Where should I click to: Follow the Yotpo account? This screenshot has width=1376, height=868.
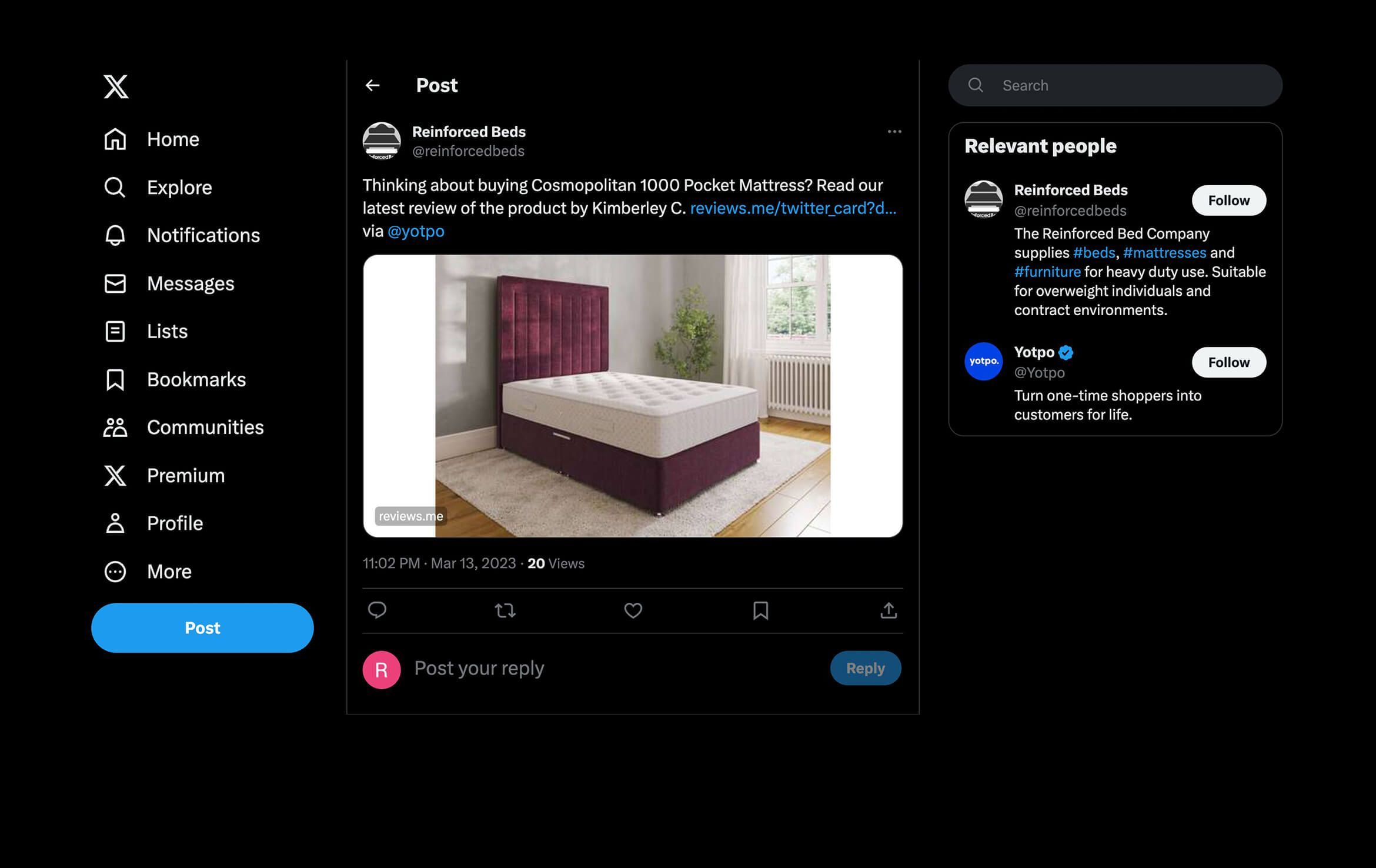tap(1228, 362)
